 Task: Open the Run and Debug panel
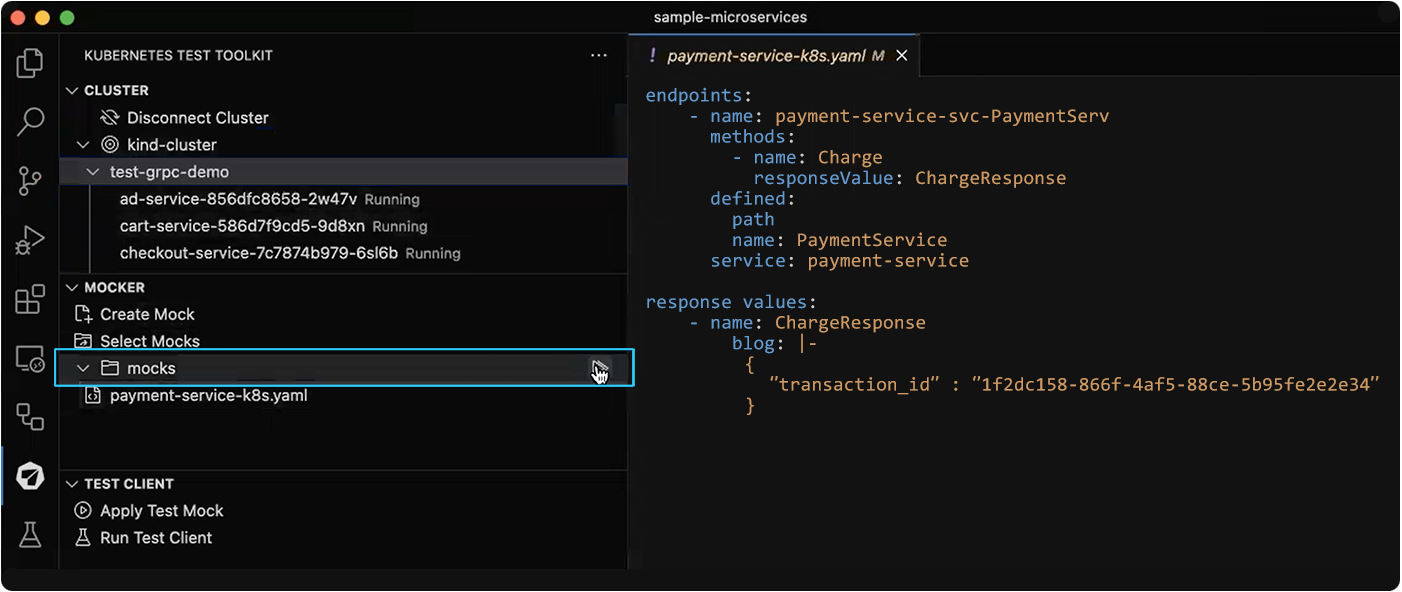pos(30,240)
